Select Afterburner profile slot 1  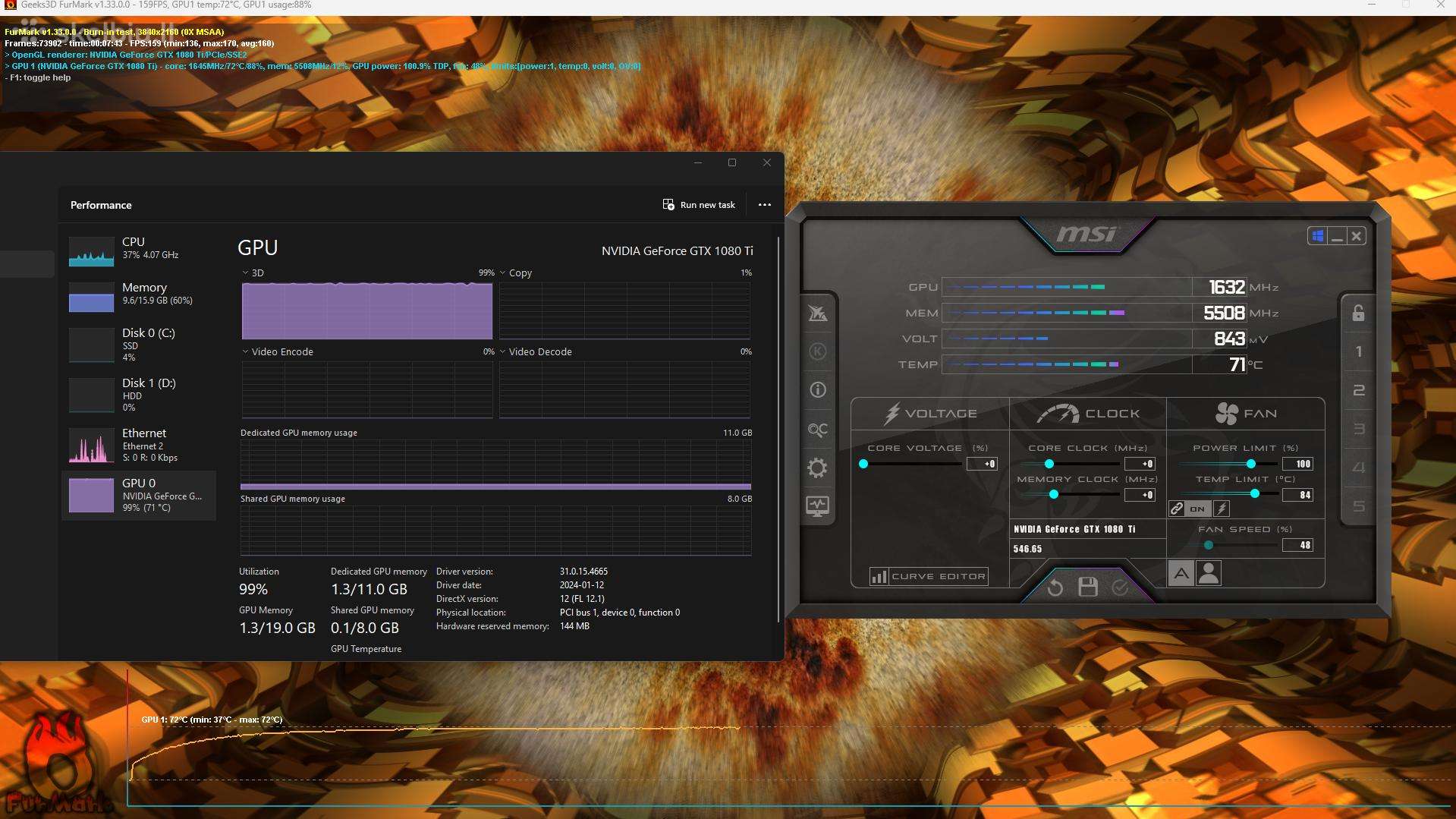point(1358,351)
